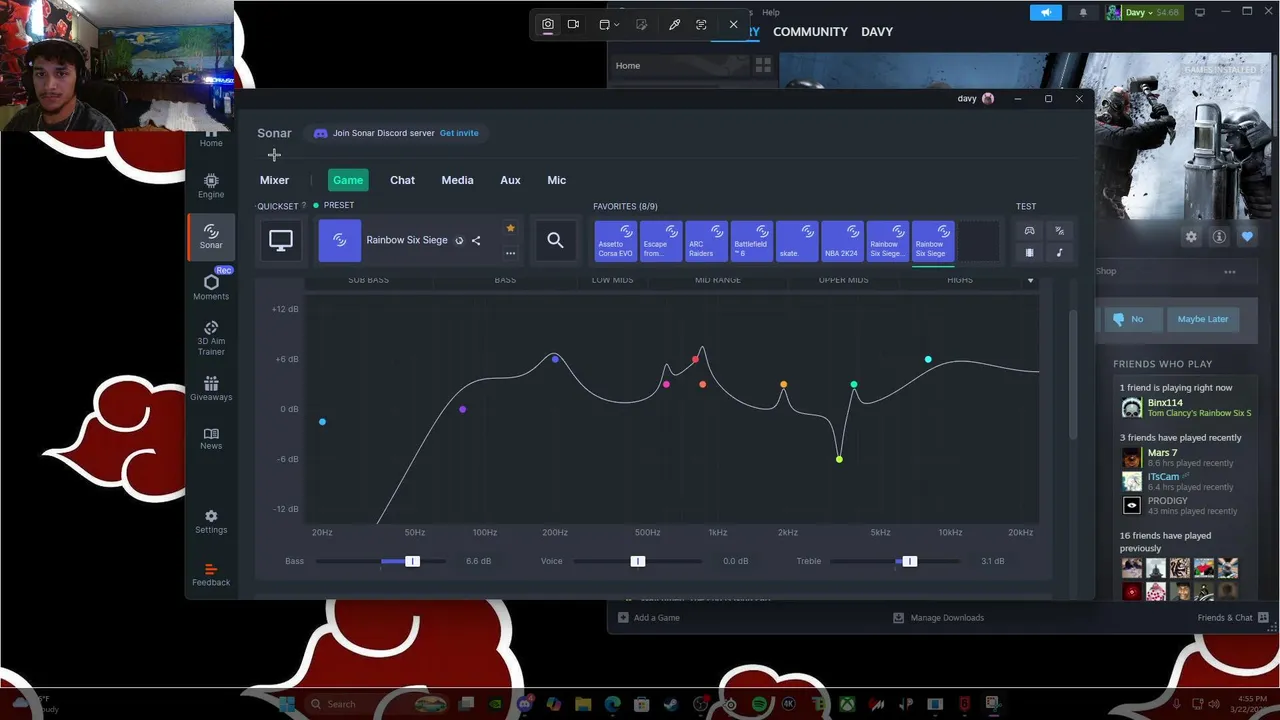The width and height of the screenshot is (1280, 720).
Task: Open Friends & Chat in Steam
Action: 1233,617
